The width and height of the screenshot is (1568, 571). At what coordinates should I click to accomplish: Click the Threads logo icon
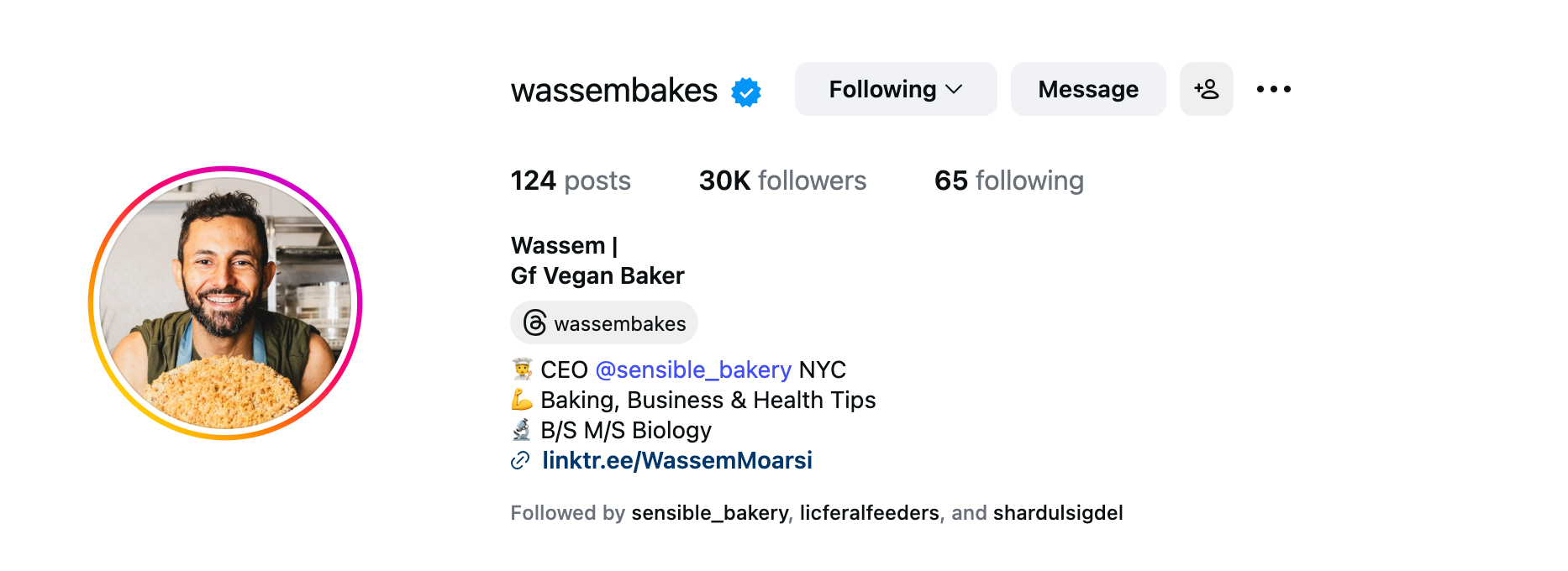(x=535, y=323)
